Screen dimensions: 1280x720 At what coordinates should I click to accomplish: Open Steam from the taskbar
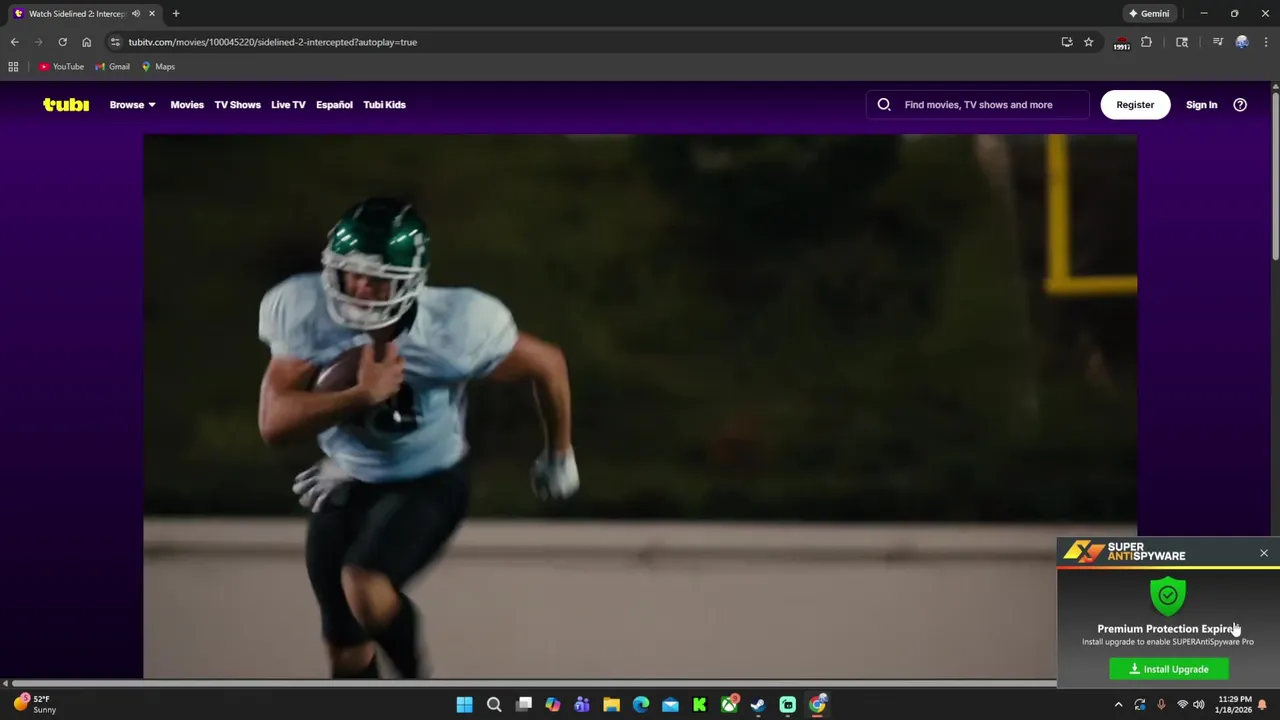click(758, 704)
